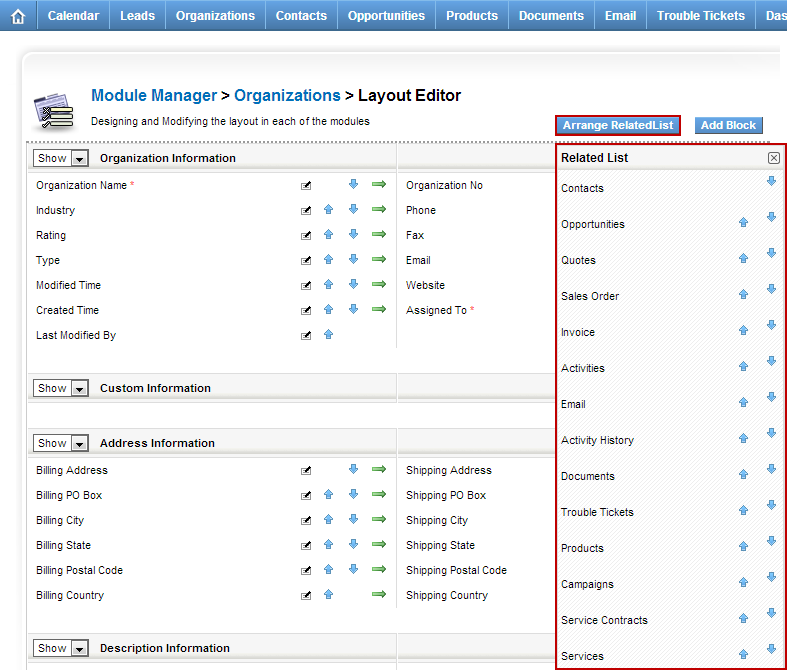
Task: Move Campaigns up in Related List
Action: pos(743,582)
